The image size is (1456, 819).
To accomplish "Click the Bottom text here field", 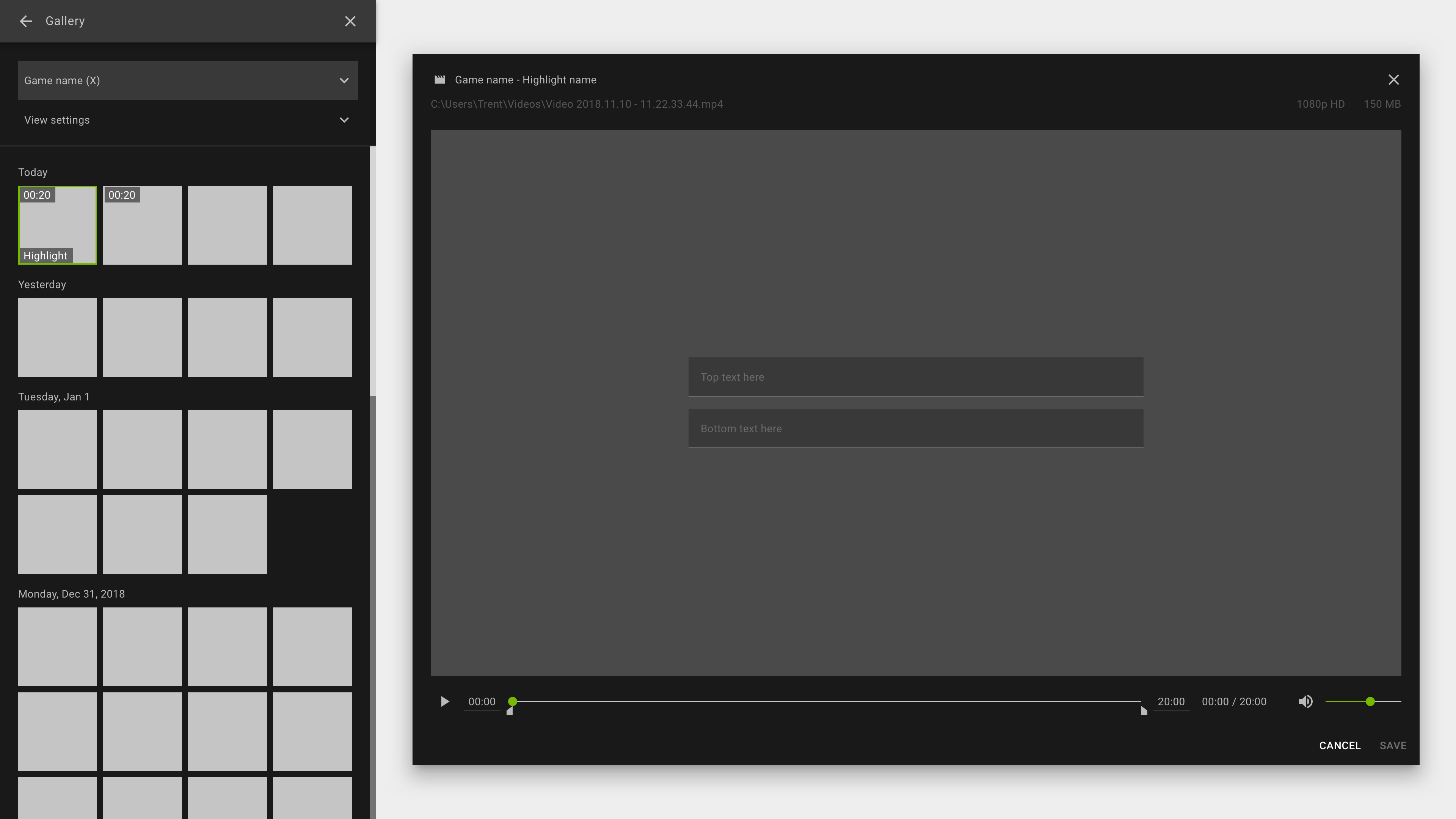I will coord(916,428).
